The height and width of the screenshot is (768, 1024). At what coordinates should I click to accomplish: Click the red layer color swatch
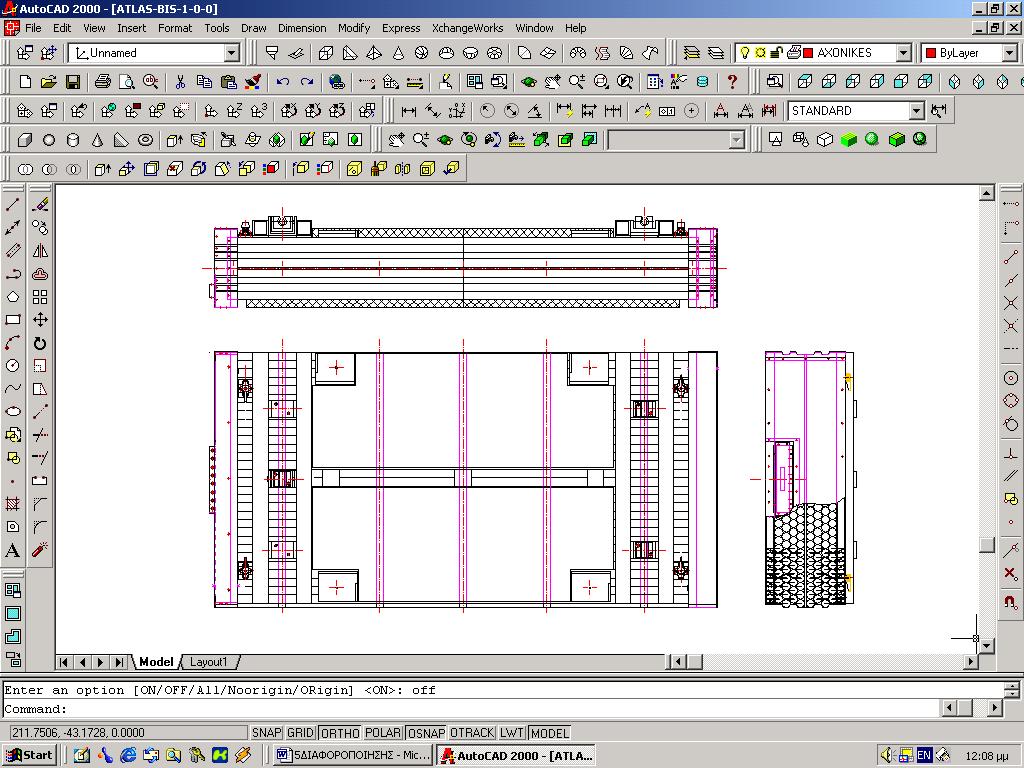(808, 53)
